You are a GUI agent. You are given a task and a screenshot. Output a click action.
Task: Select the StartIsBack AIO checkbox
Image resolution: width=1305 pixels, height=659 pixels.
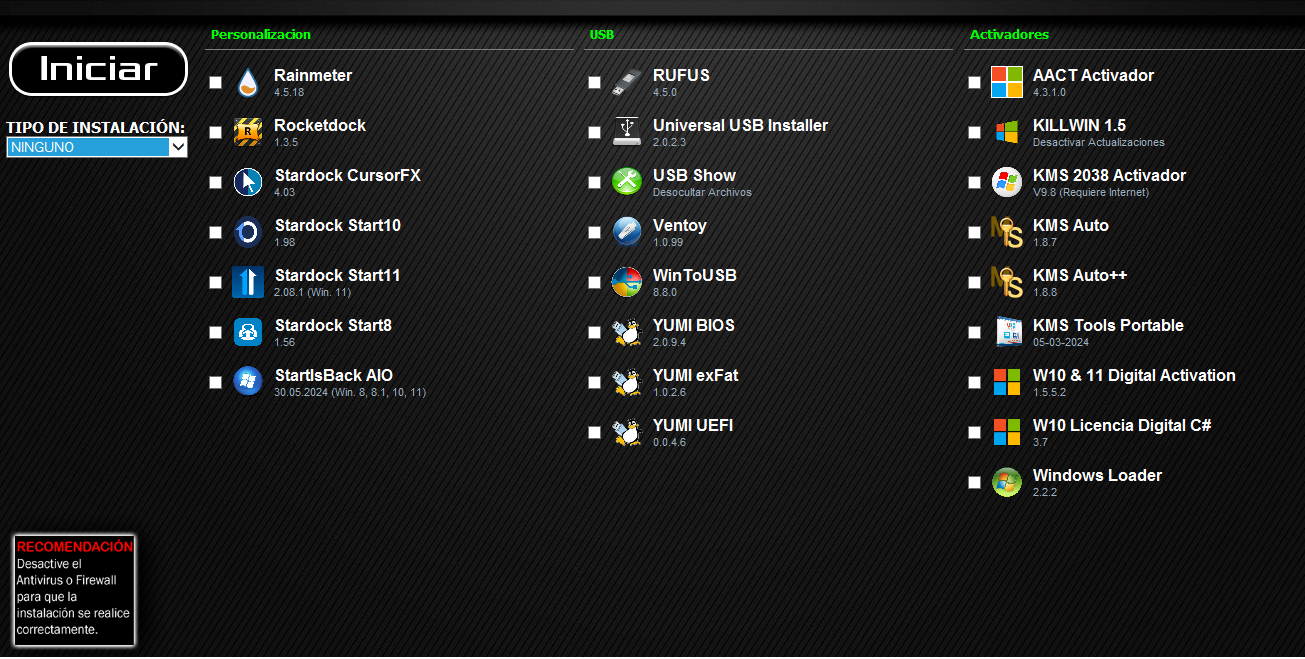(x=215, y=382)
